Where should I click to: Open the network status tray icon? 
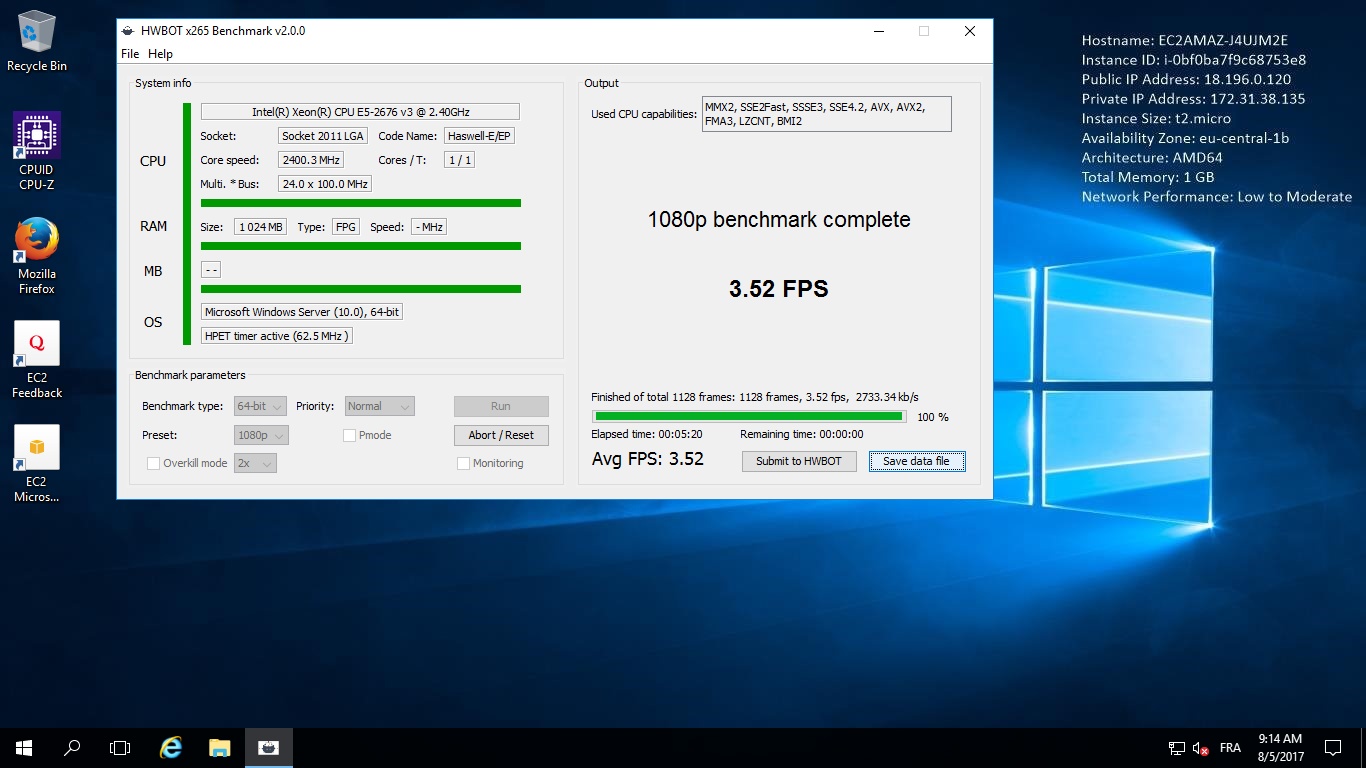(1177, 748)
